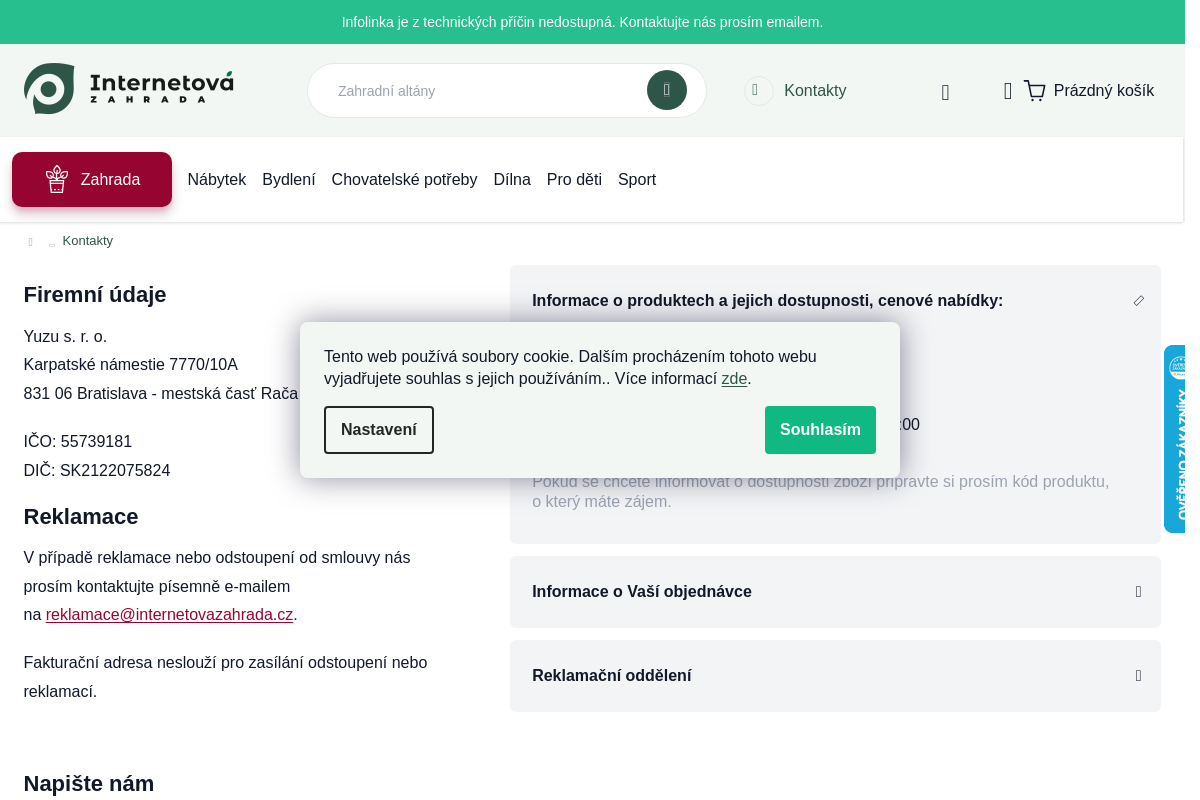This screenshot has height=800, width=1200.
Task: Click the Karpatské námestie 7770/10A address
Action: coord(131,365)
